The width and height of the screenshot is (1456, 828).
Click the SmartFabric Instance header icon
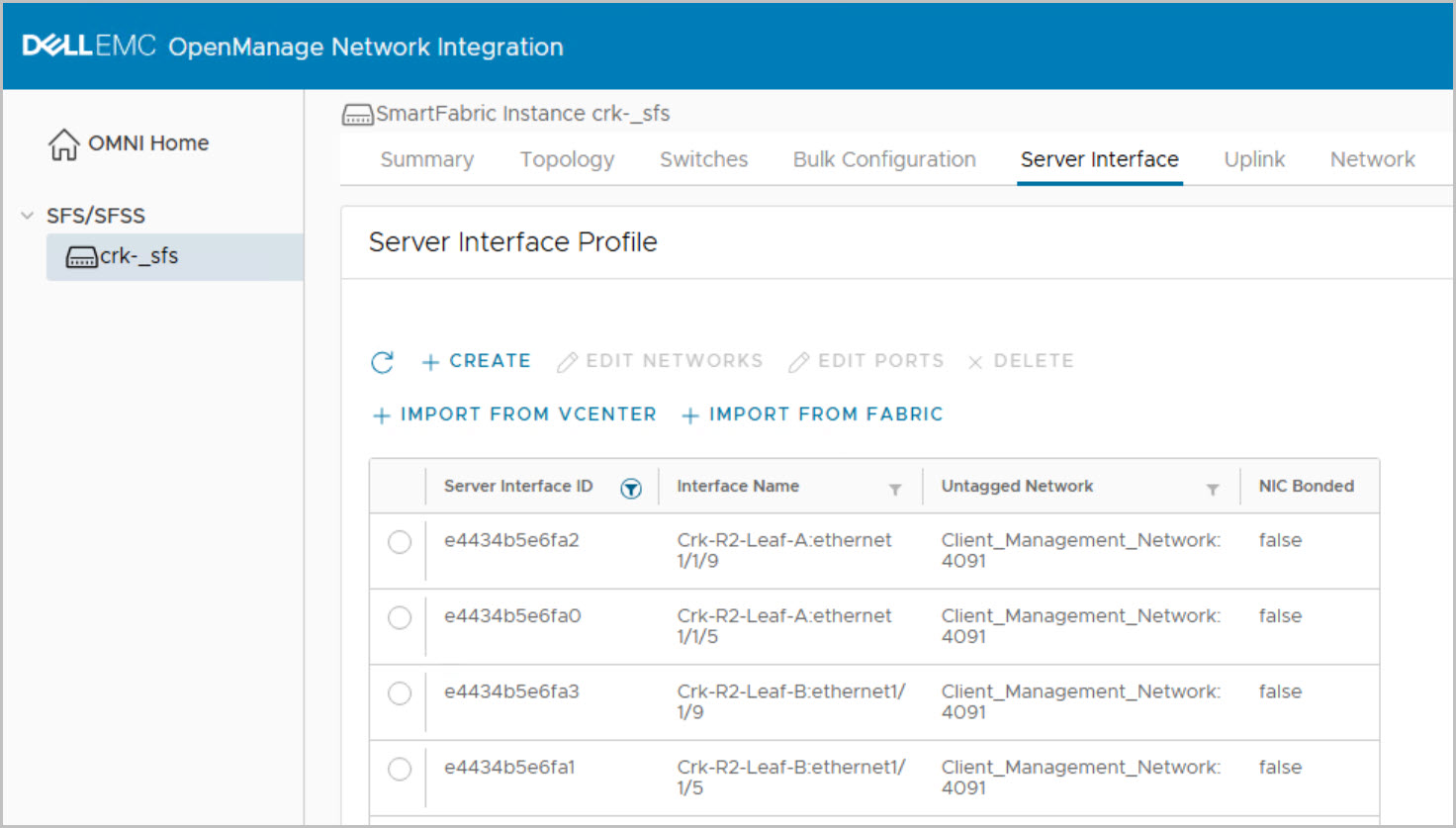coord(357,115)
